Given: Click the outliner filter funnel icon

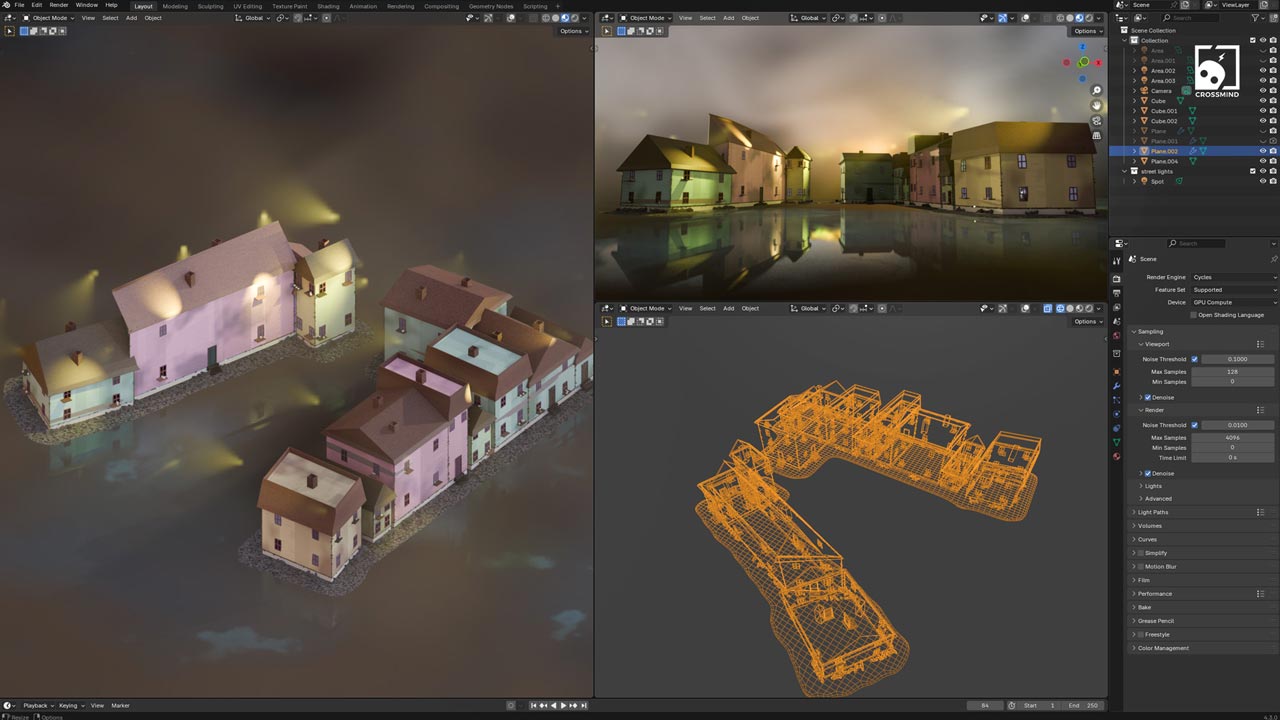Looking at the screenshot, I should click(x=1255, y=18).
